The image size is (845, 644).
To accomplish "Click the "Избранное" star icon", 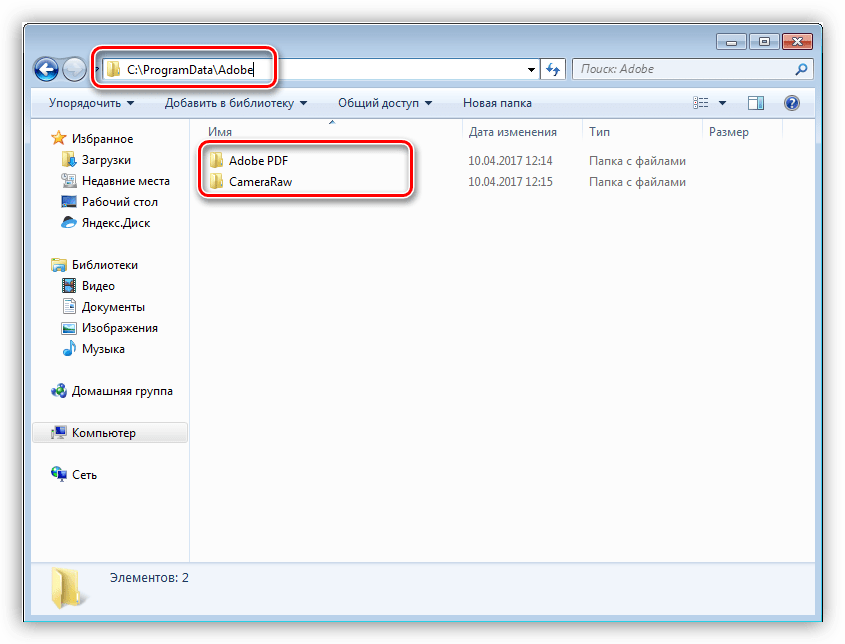I will (x=58, y=138).
